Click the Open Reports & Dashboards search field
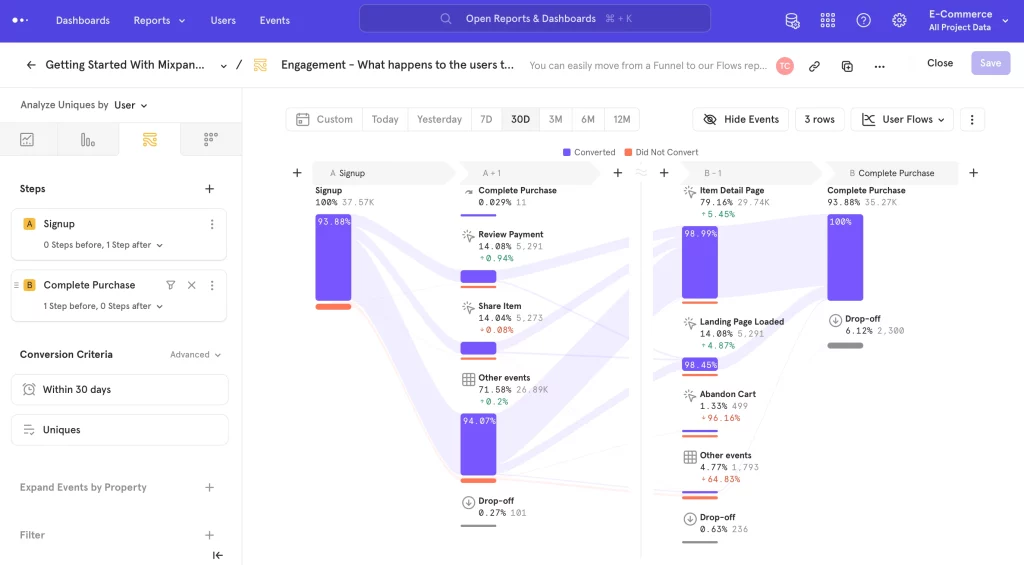1024x565 pixels. [x=535, y=19]
